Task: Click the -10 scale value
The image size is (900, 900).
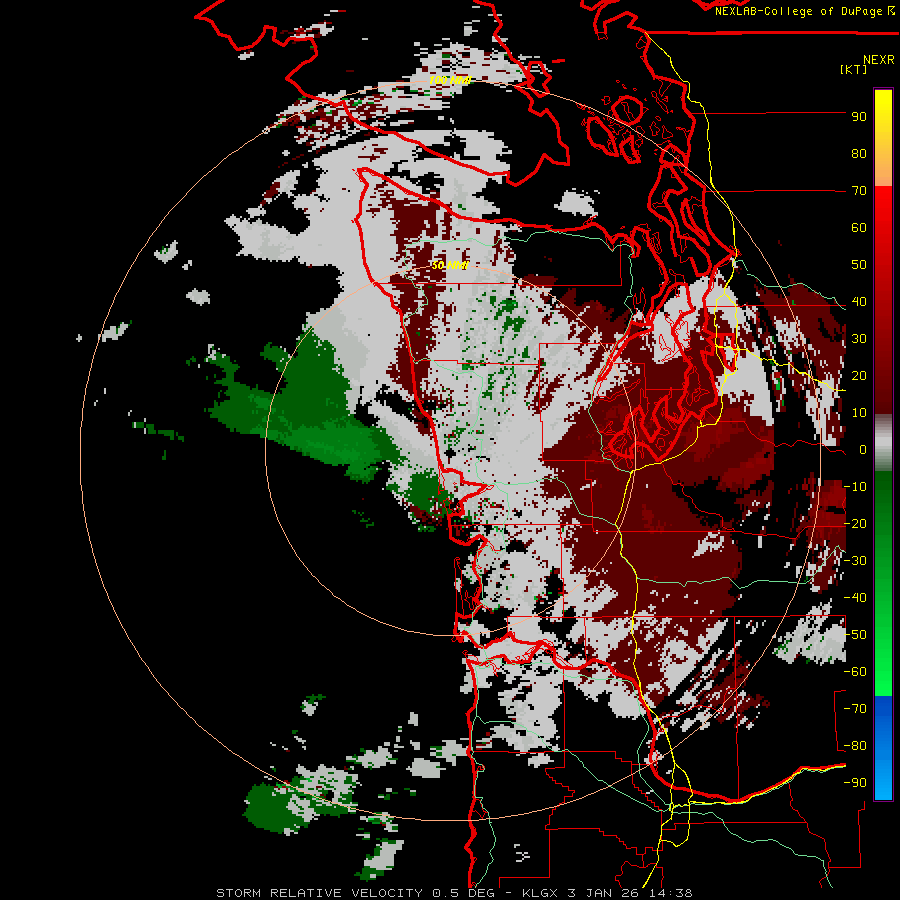Action: click(x=855, y=487)
